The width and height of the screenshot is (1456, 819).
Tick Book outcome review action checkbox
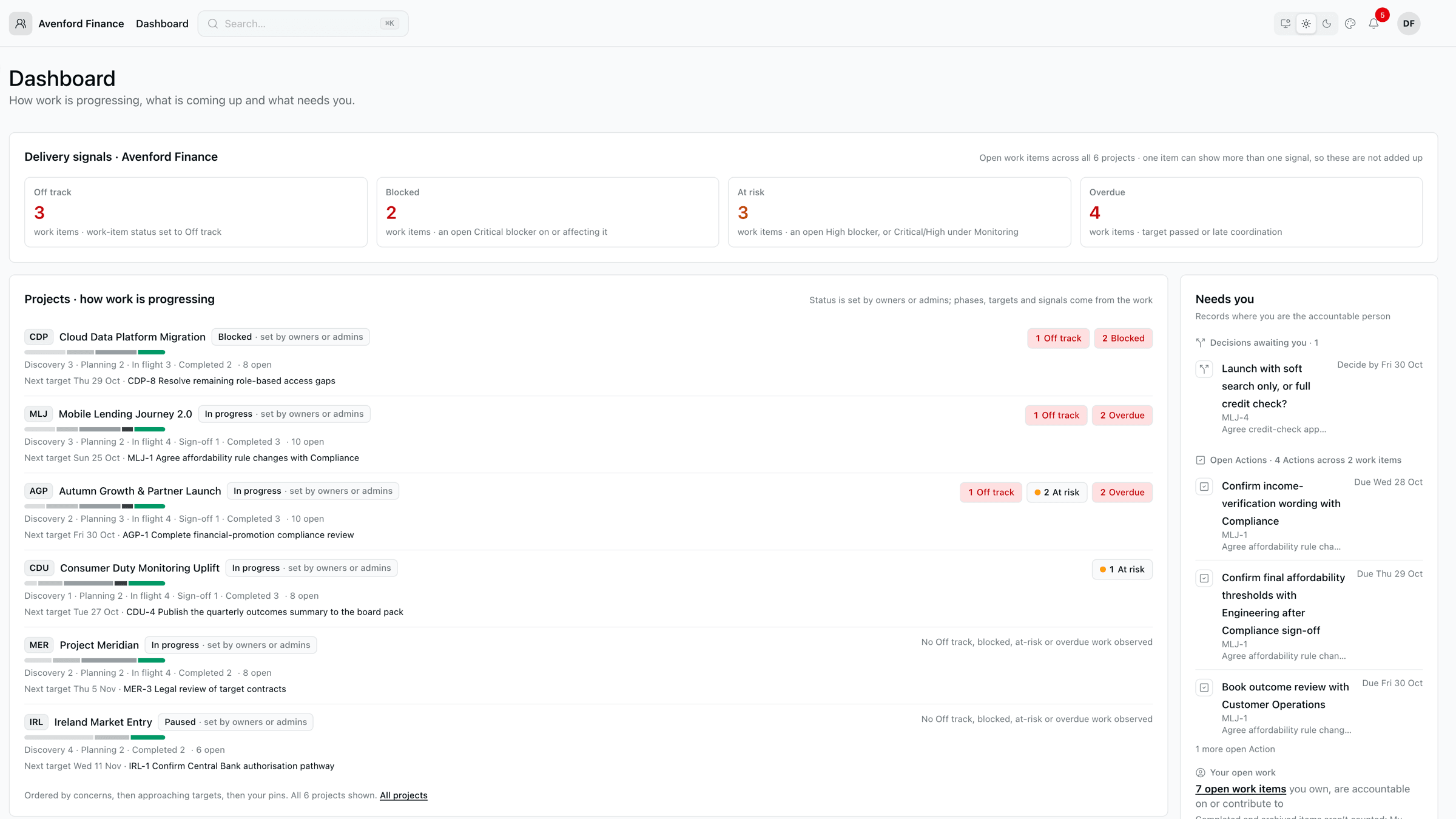(1204, 687)
